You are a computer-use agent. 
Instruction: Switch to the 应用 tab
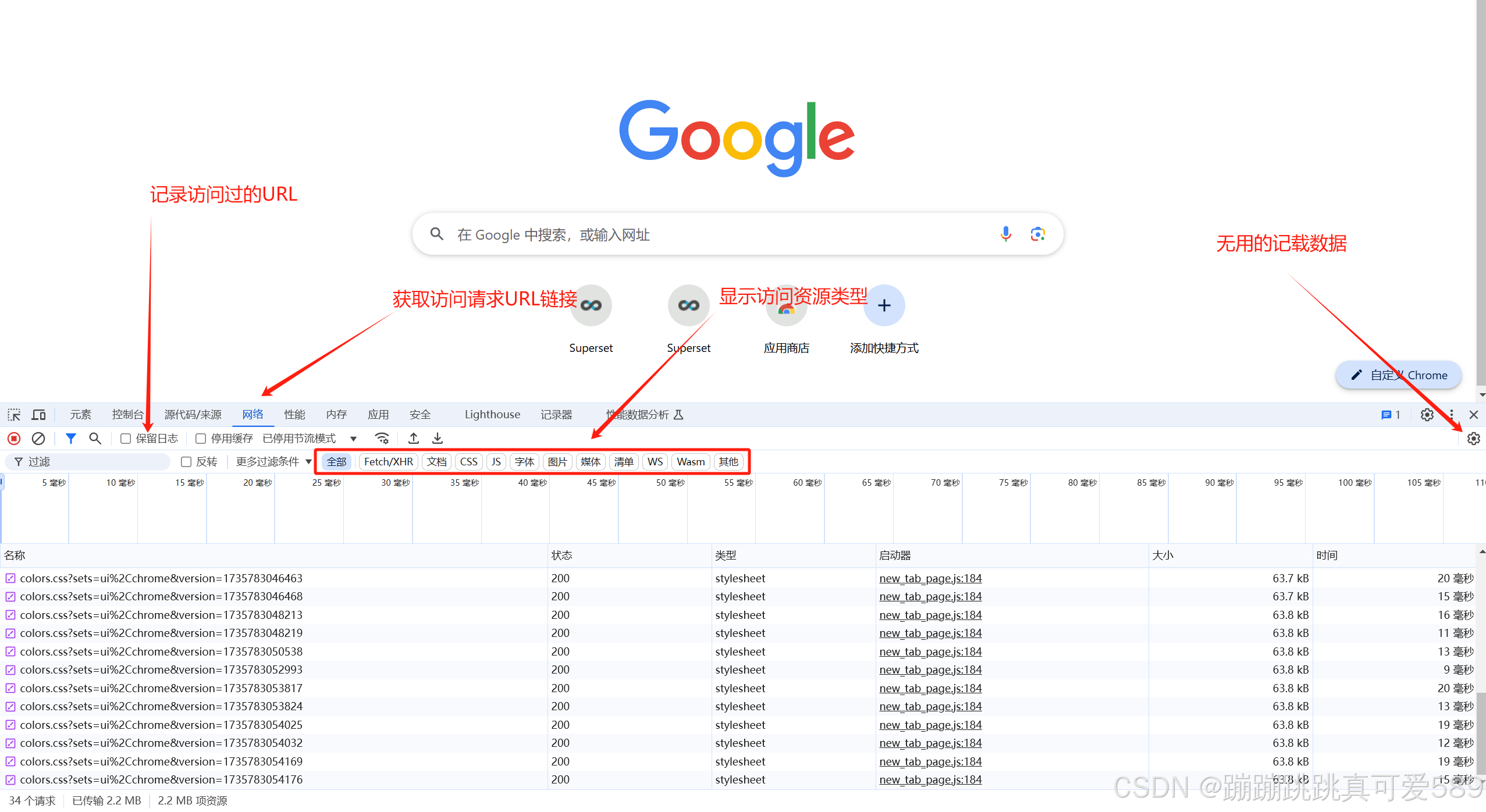(378, 415)
